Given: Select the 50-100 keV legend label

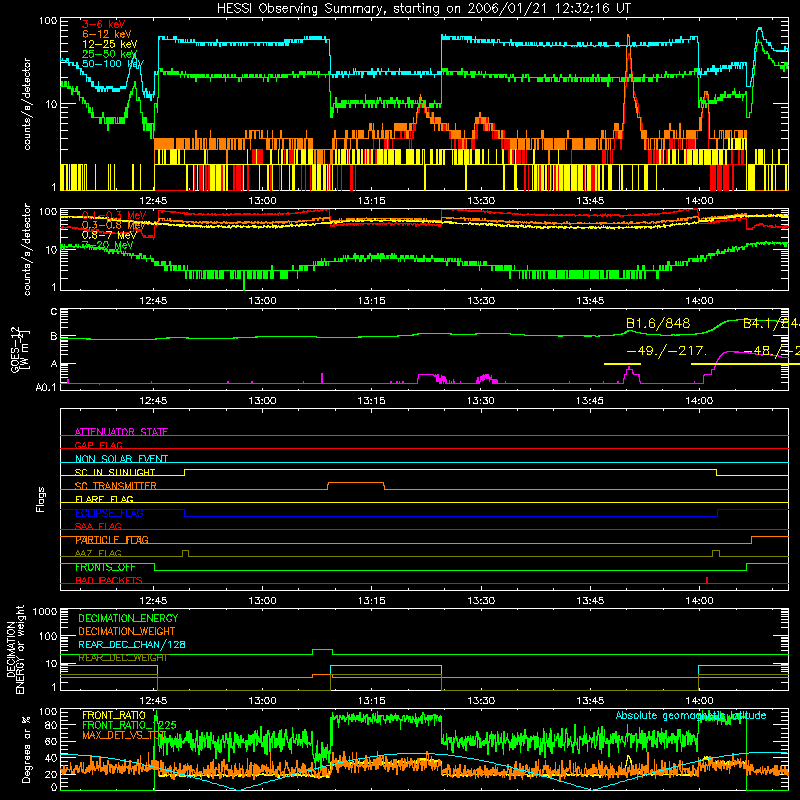Looking at the screenshot, I should [x=113, y=64].
